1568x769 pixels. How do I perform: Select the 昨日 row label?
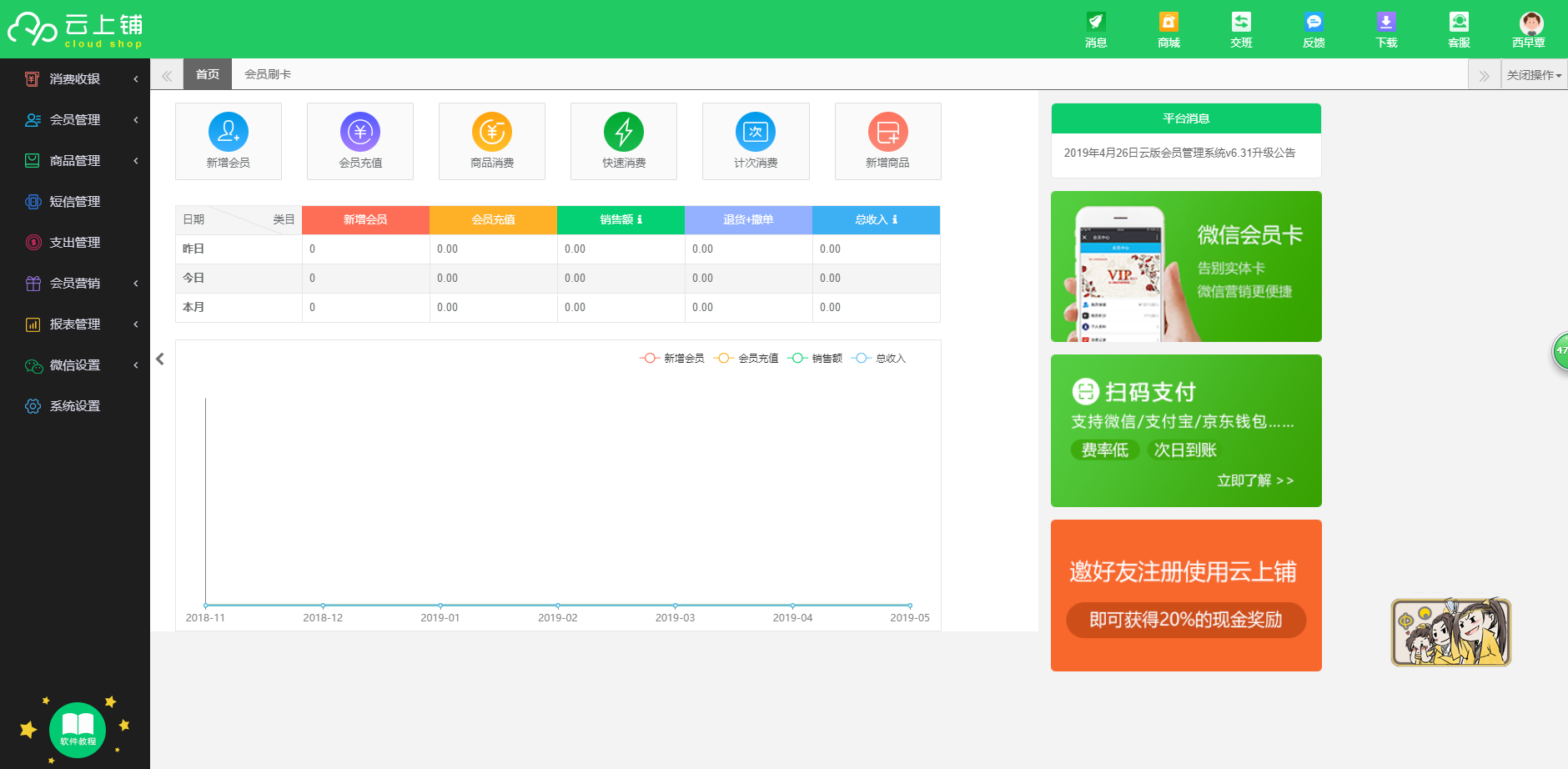(193, 249)
